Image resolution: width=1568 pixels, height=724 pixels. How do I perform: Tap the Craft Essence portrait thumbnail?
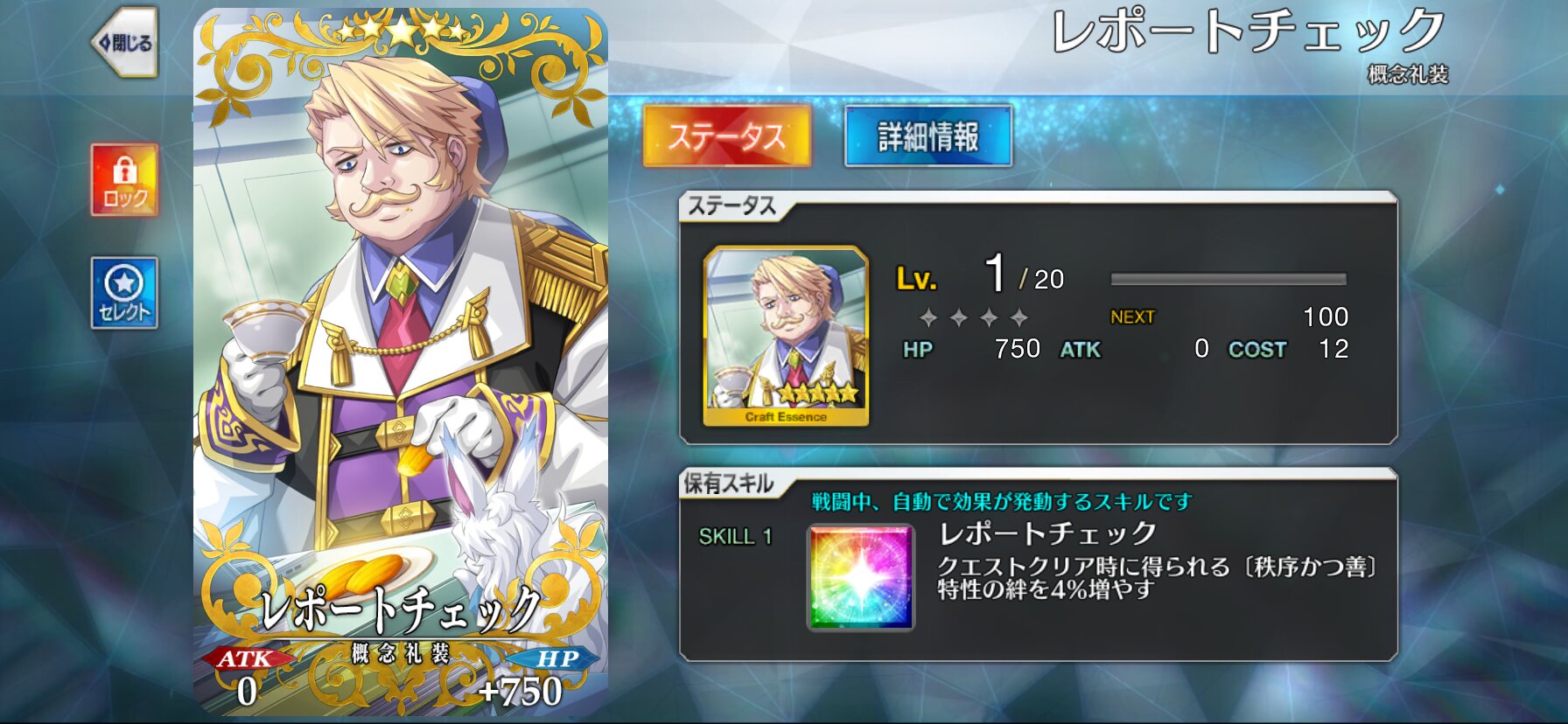click(x=786, y=336)
